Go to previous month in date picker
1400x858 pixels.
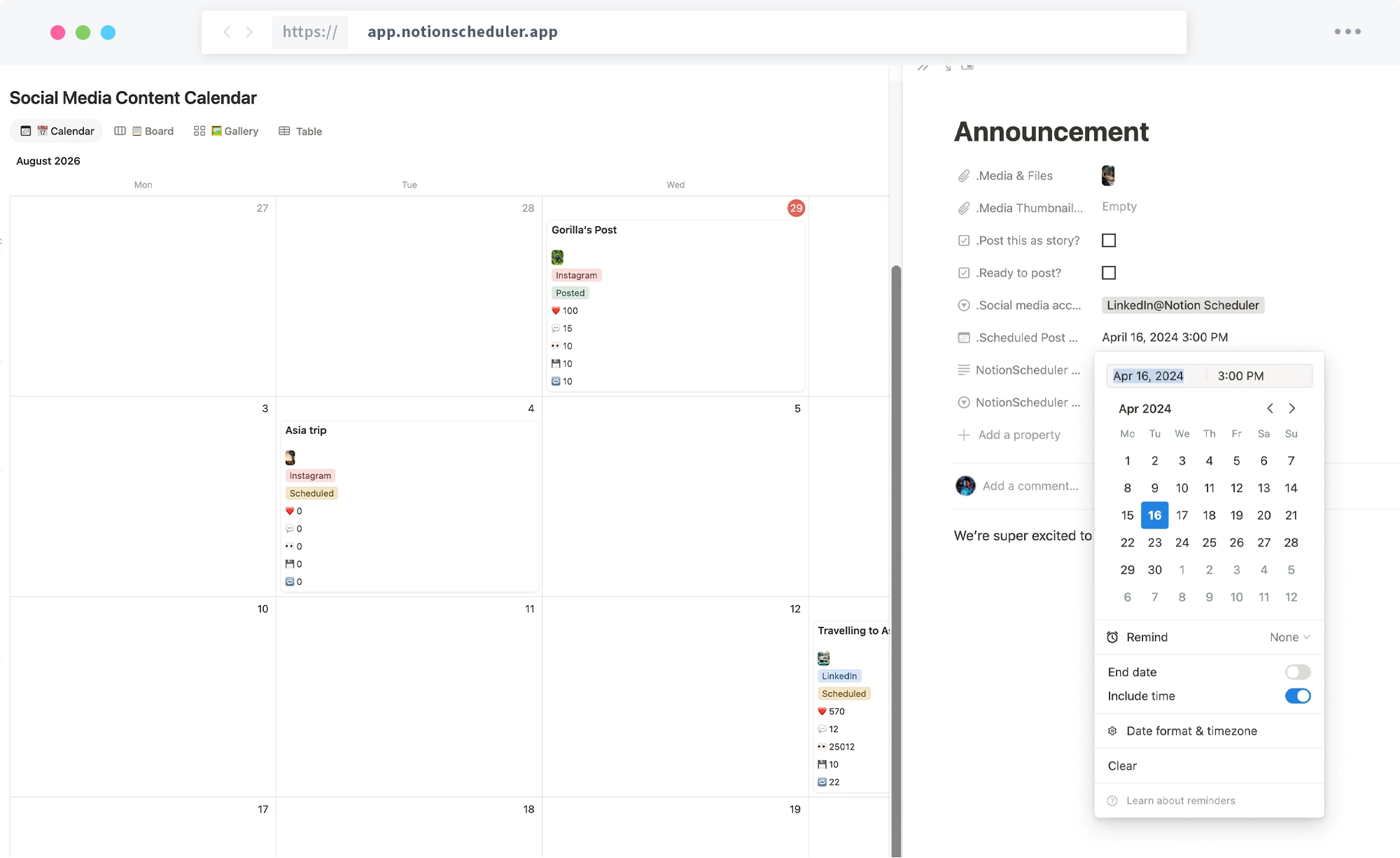[1270, 408]
